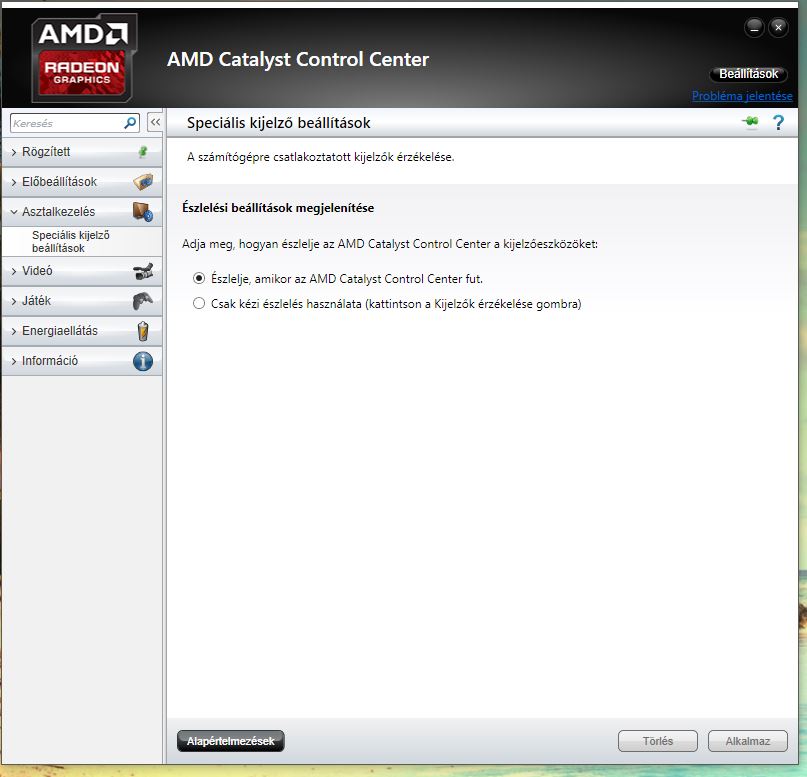807x777 pixels.
Task: Select 'Észlelje, amikor az AMD Catalyst Control Center fut'
Action: (199, 278)
